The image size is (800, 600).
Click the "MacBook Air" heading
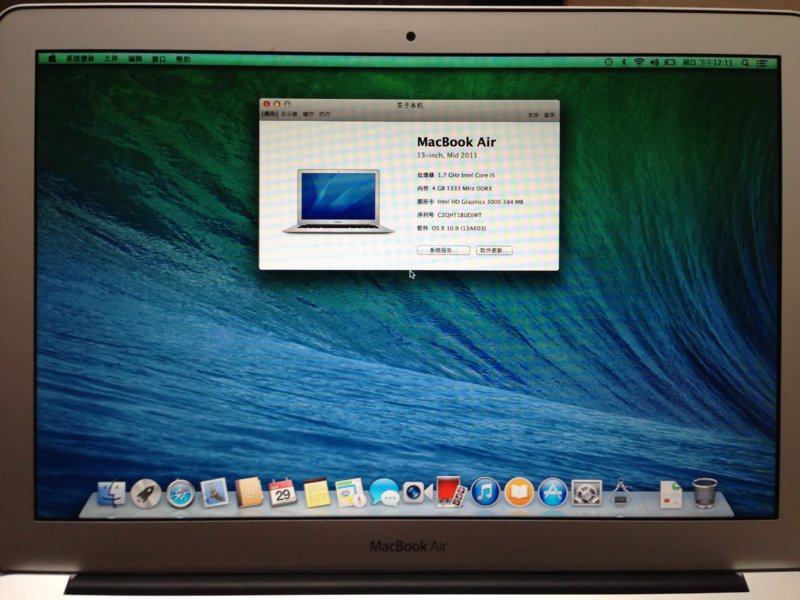pos(456,142)
